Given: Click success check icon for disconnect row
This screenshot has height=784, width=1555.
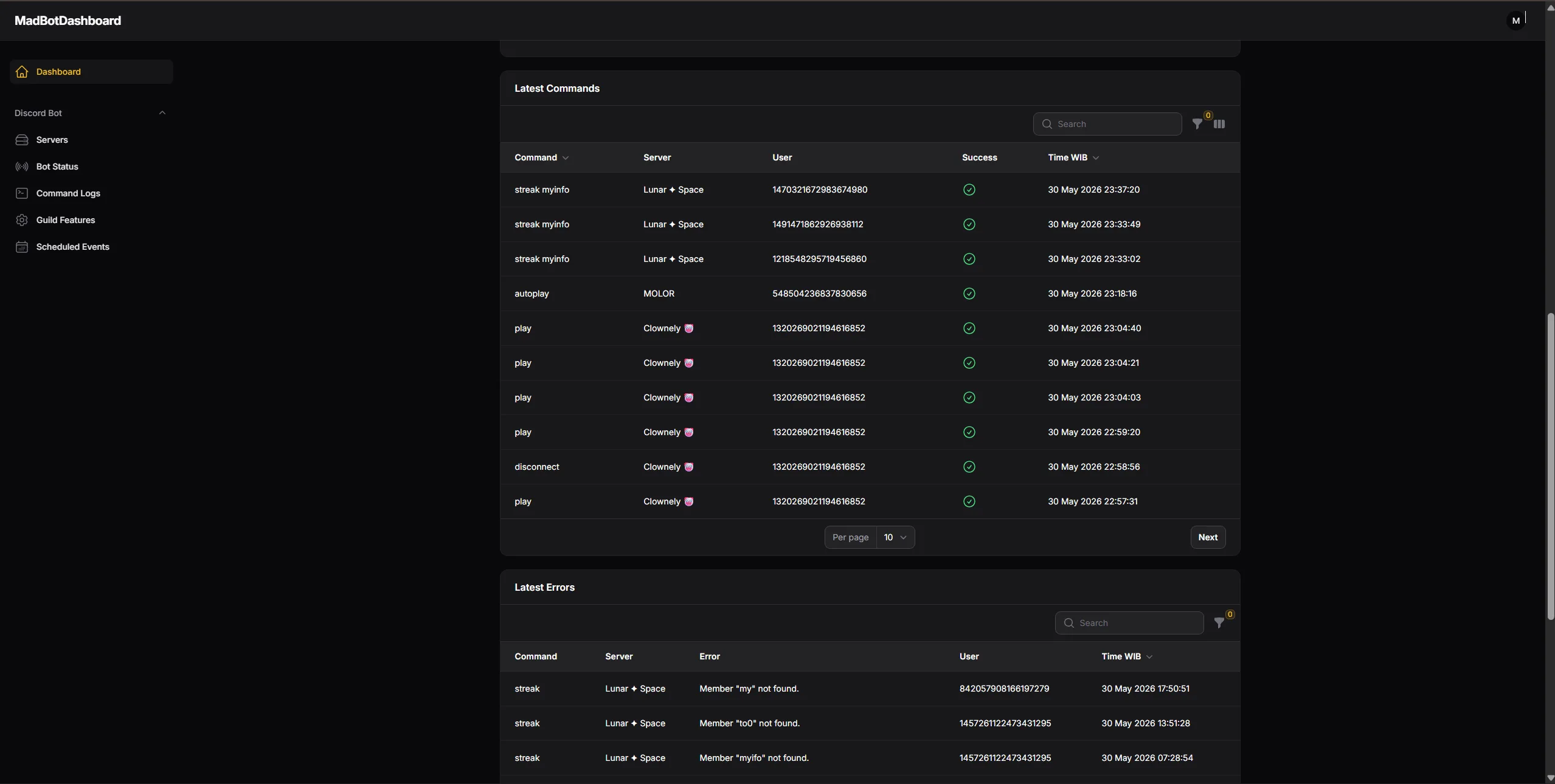Looking at the screenshot, I should click(969, 467).
